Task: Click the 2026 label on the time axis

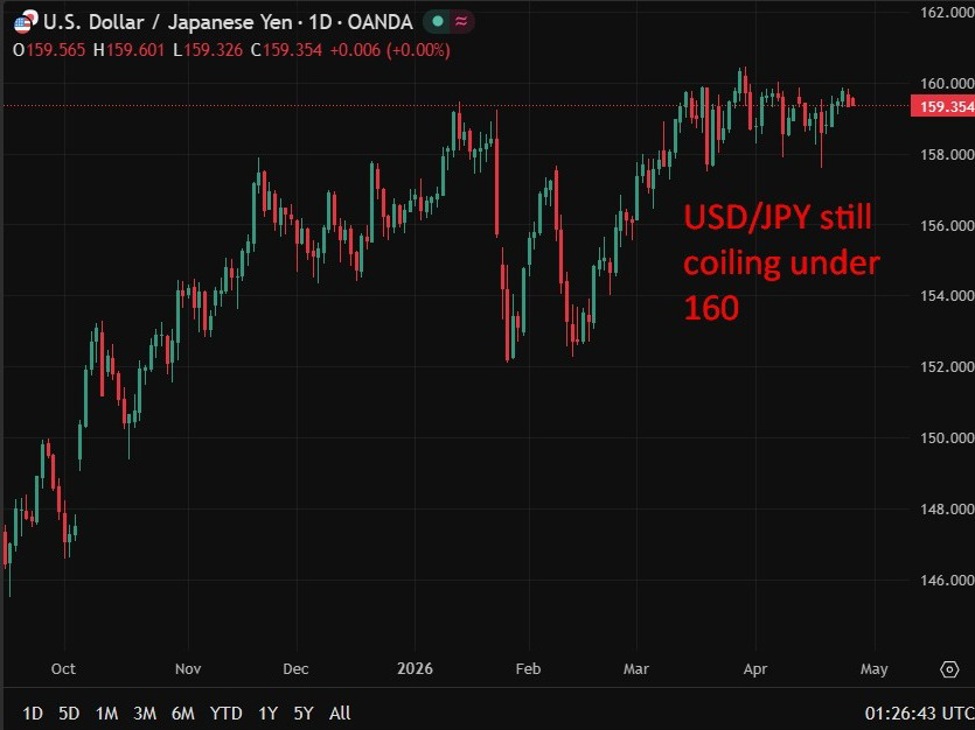Action: coord(415,669)
